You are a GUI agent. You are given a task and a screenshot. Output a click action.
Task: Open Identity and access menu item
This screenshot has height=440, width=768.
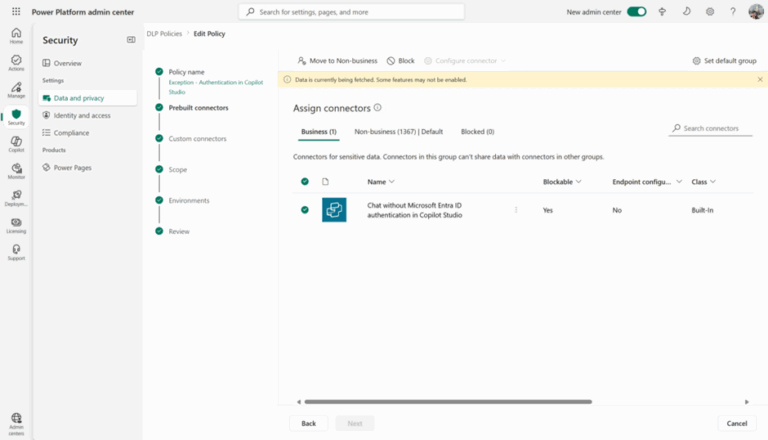(88, 115)
